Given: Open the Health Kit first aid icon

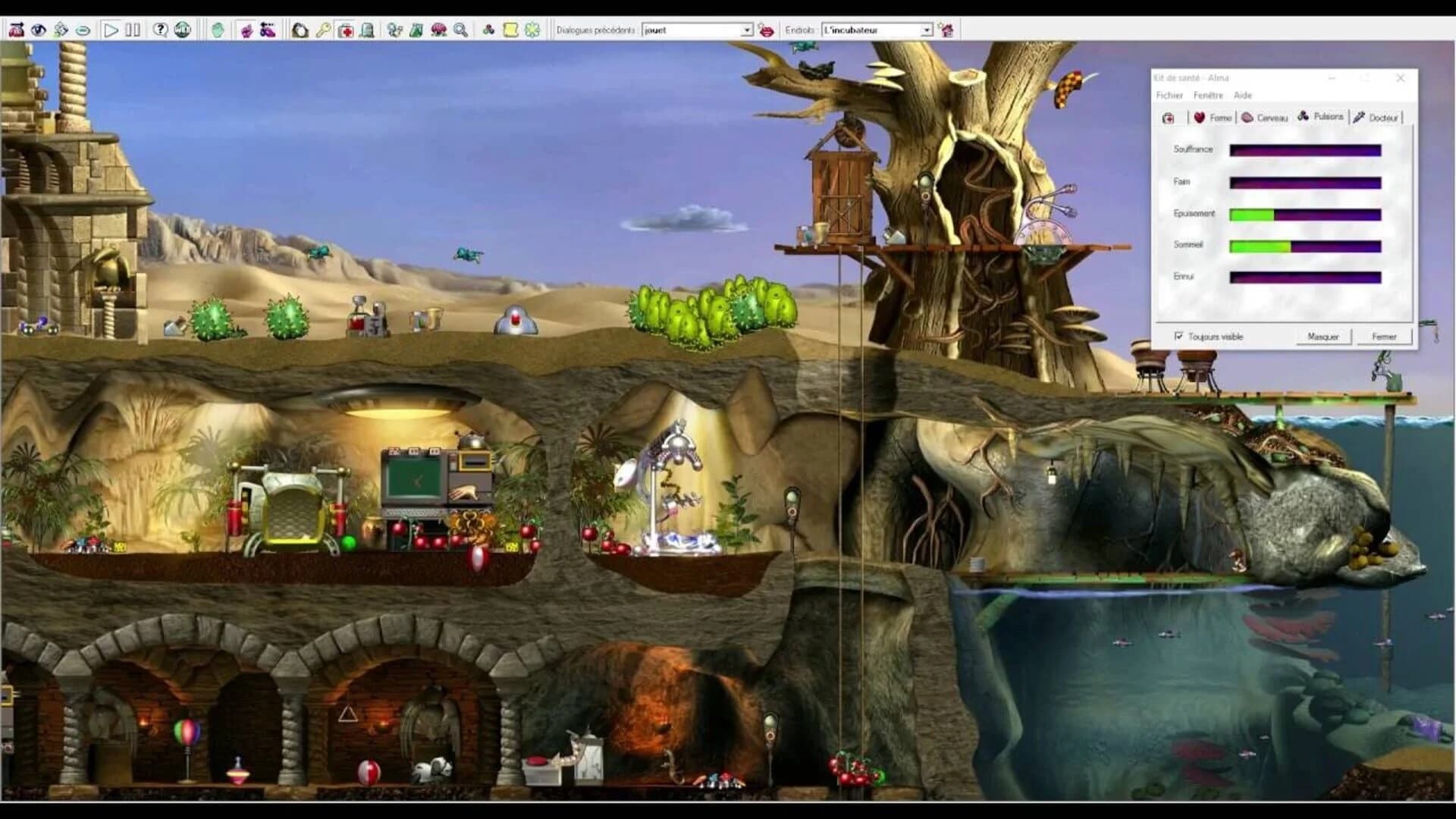Looking at the screenshot, I should 345,30.
